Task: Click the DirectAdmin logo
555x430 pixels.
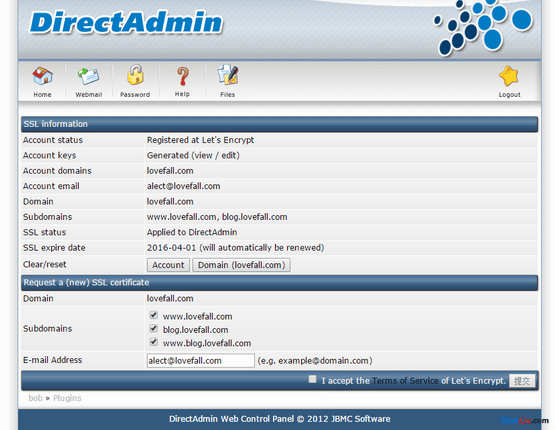Action: coord(126,23)
